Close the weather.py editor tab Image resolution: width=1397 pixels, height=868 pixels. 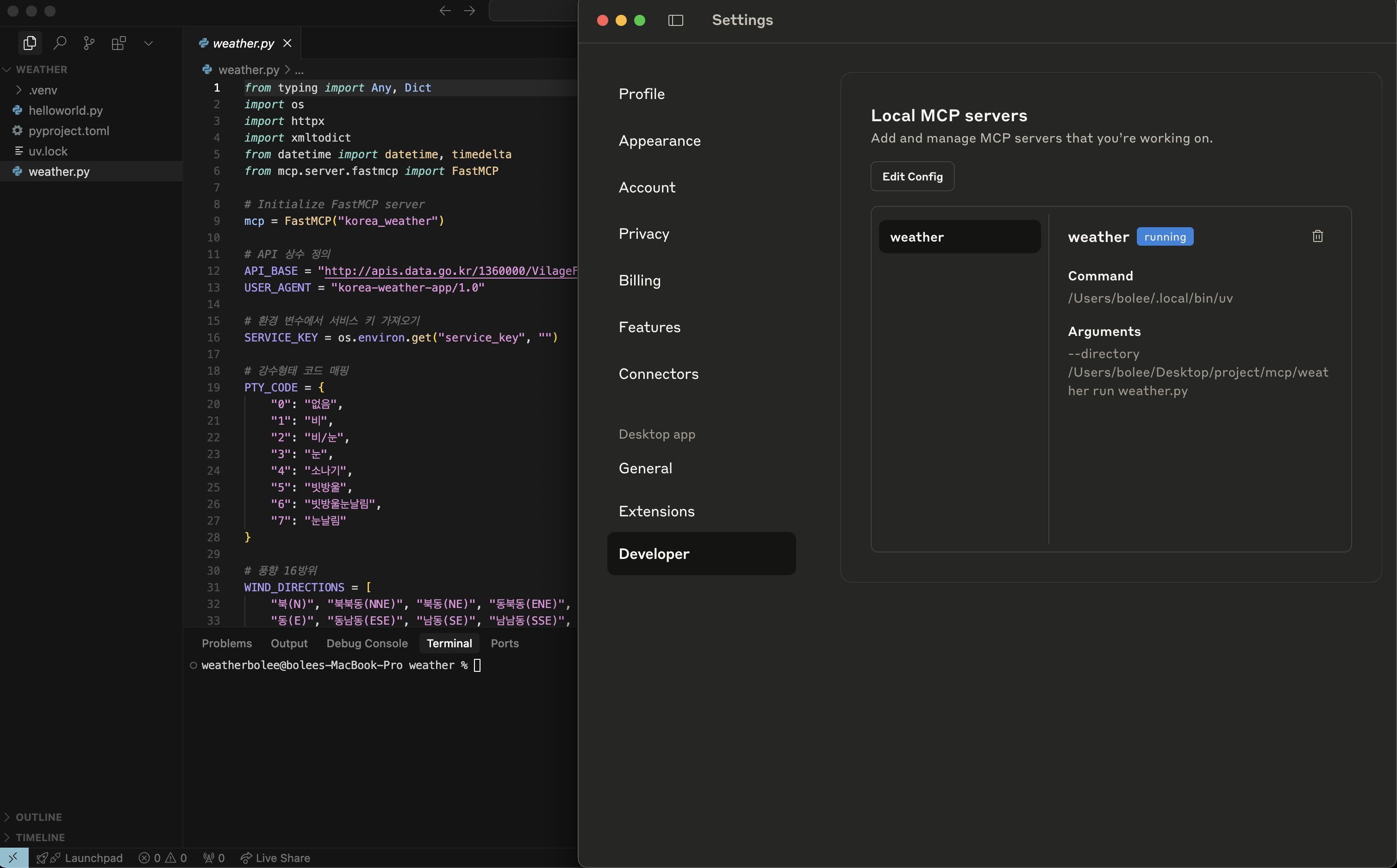[x=287, y=43]
